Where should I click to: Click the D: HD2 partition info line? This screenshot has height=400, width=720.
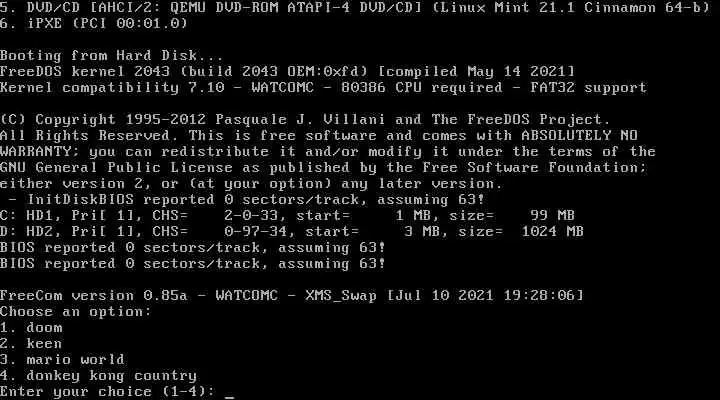coord(292,231)
